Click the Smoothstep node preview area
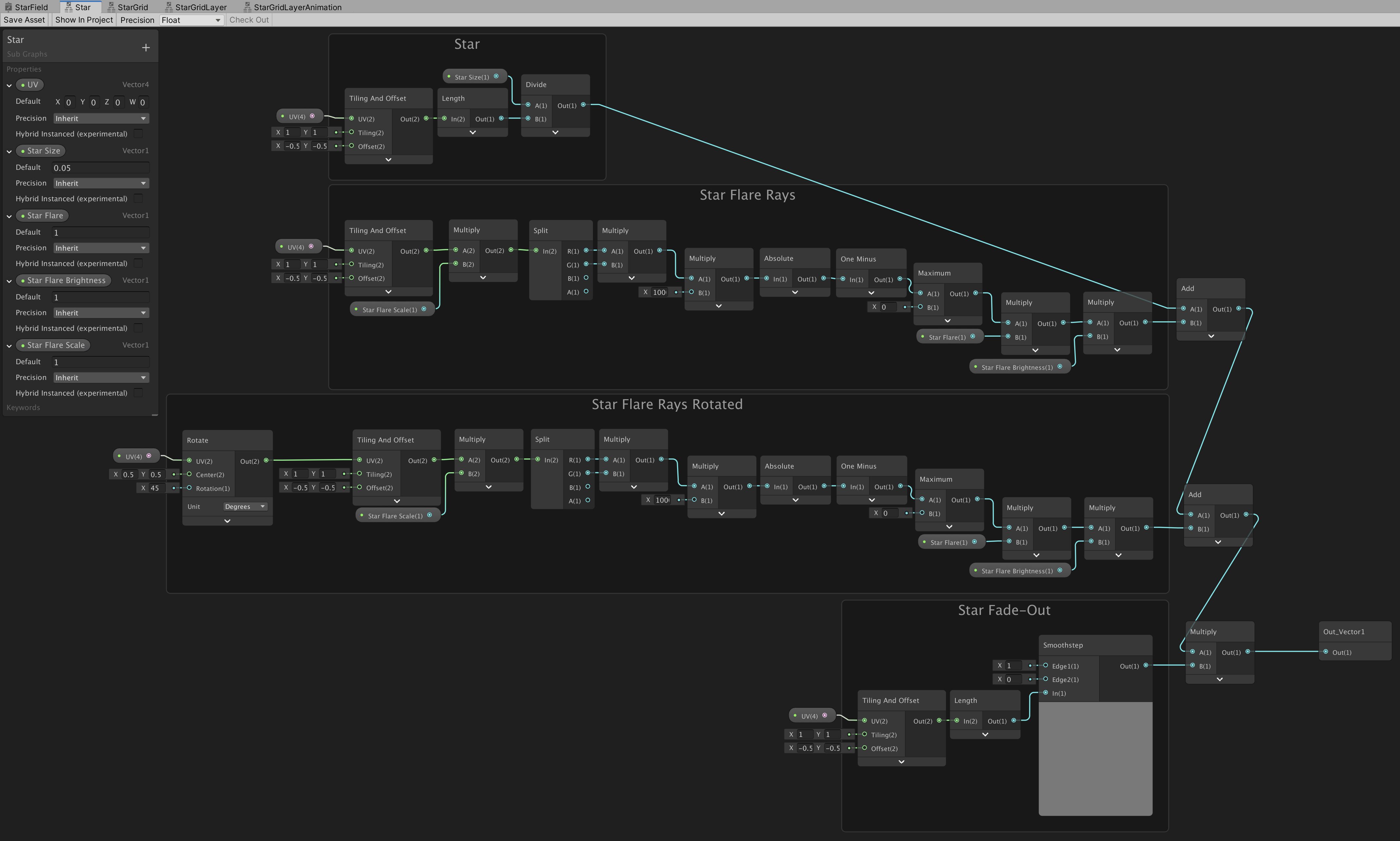 click(x=1095, y=758)
